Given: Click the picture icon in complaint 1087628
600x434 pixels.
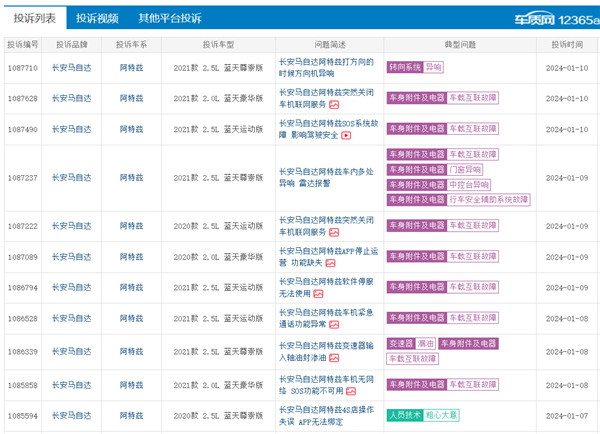Looking at the screenshot, I should [335, 104].
